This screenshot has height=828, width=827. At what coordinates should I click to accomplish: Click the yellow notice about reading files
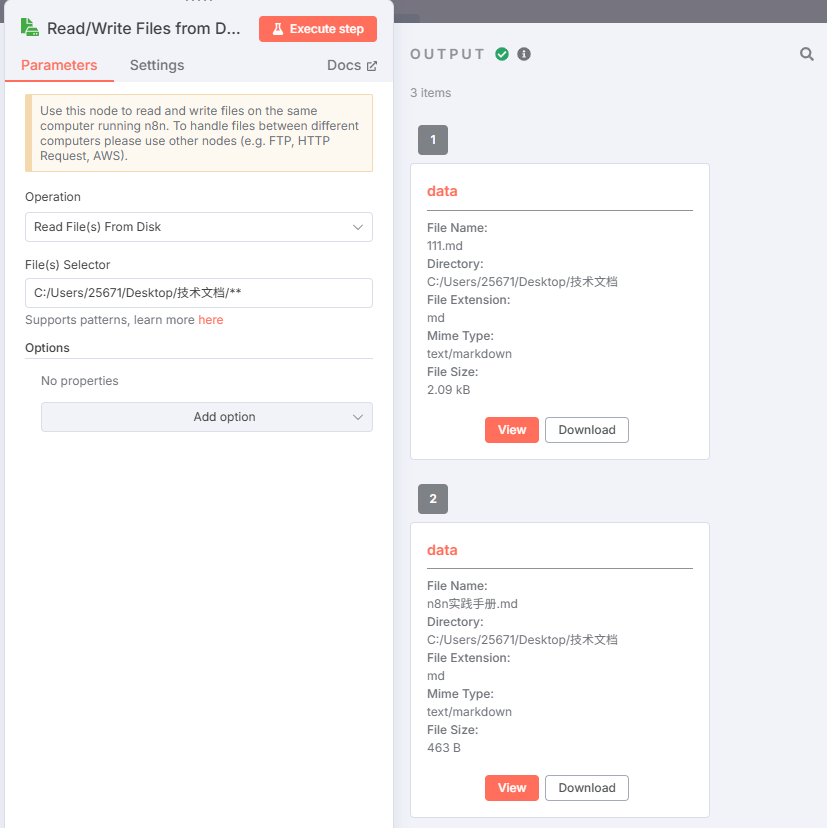pos(199,133)
